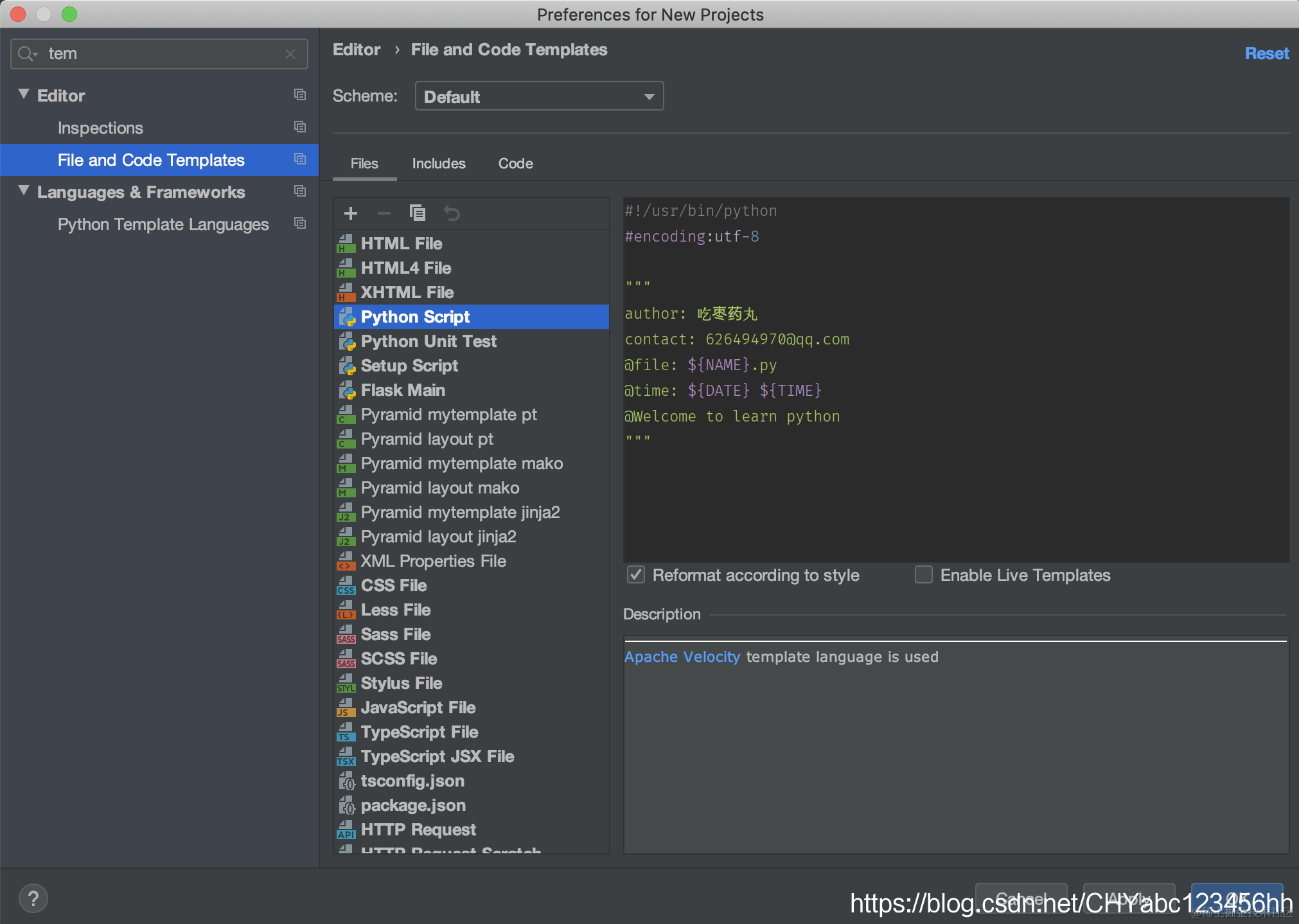Viewport: 1299px width, 924px height.
Task: Open help with question mark button
Action: coord(33,898)
